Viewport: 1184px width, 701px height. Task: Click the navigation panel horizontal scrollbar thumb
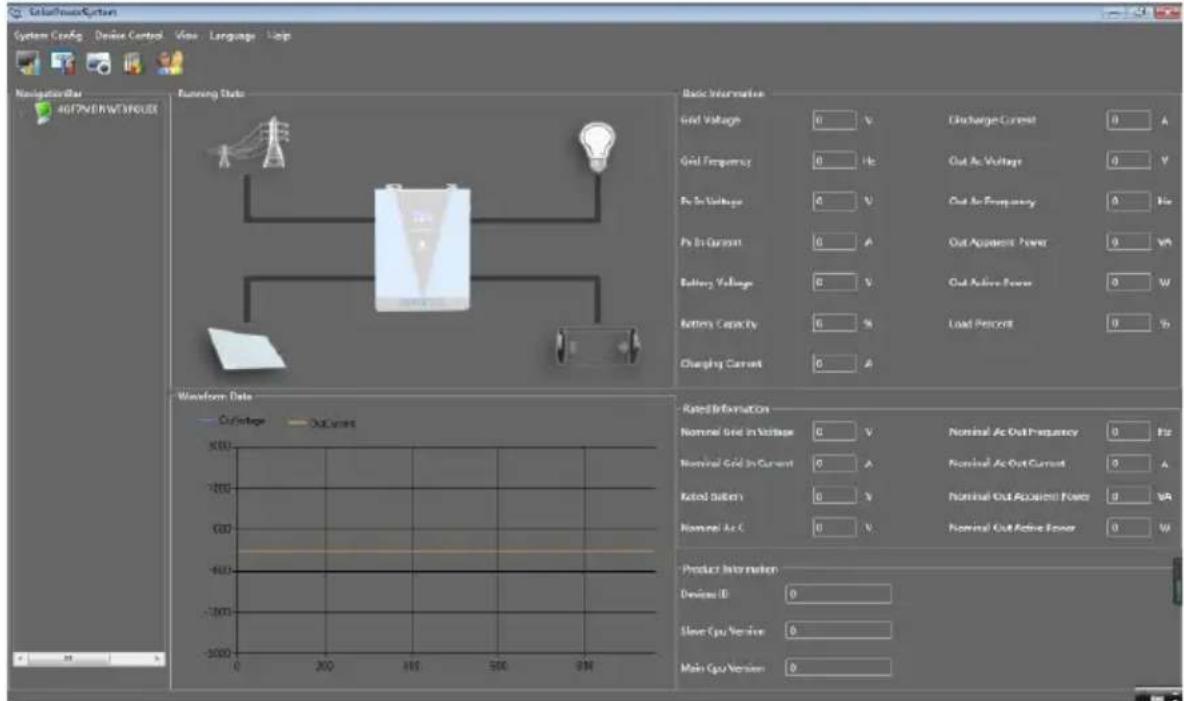tap(69, 659)
